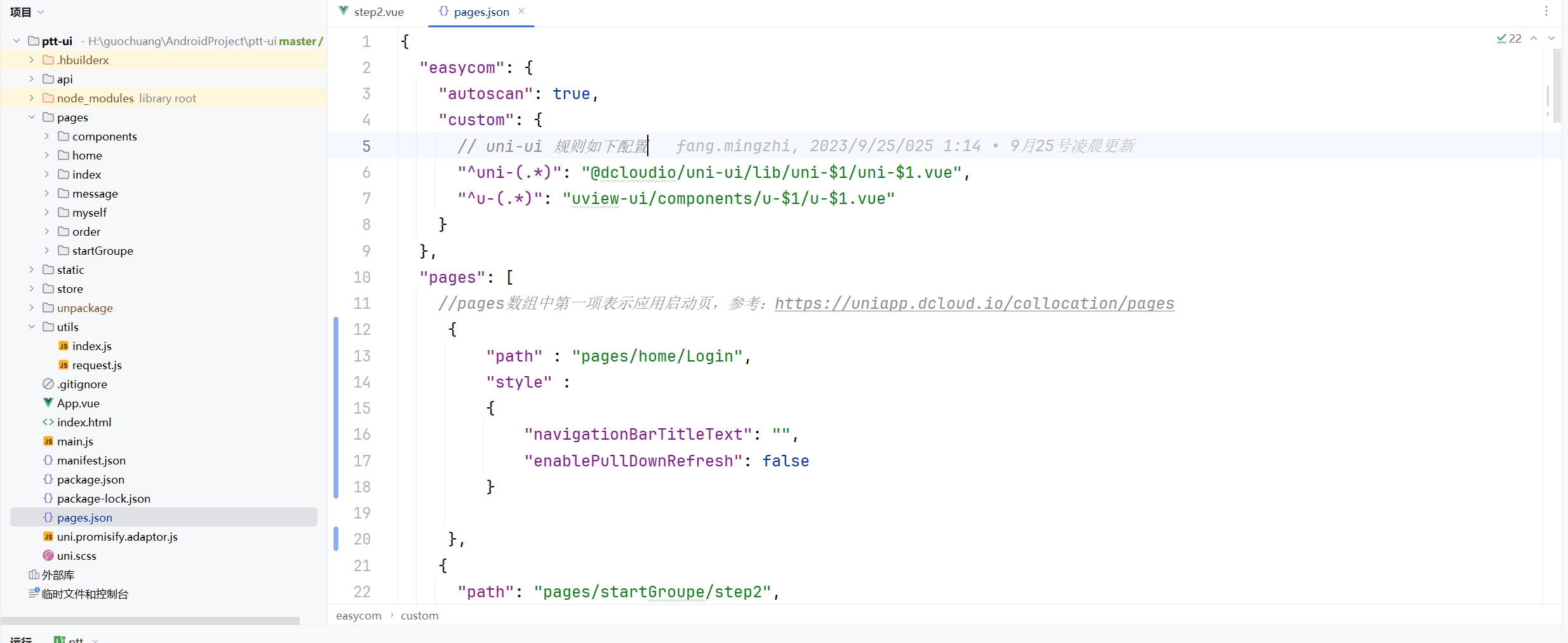The image size is (1568, 643).
Task: Click the "pages/home/Login" string value
Action: pos(657,356)
